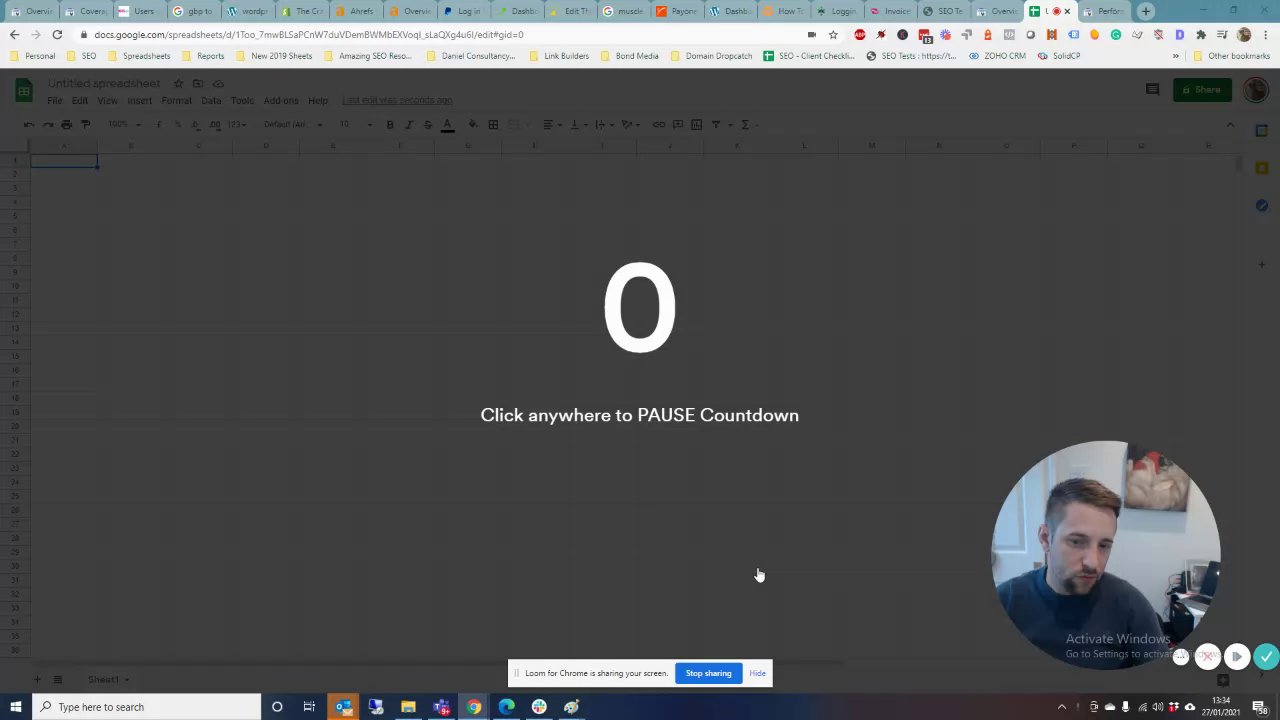Open the Default font family dropdown
The width and height of the screenshot is (1280, 720).
click(292, 124)
